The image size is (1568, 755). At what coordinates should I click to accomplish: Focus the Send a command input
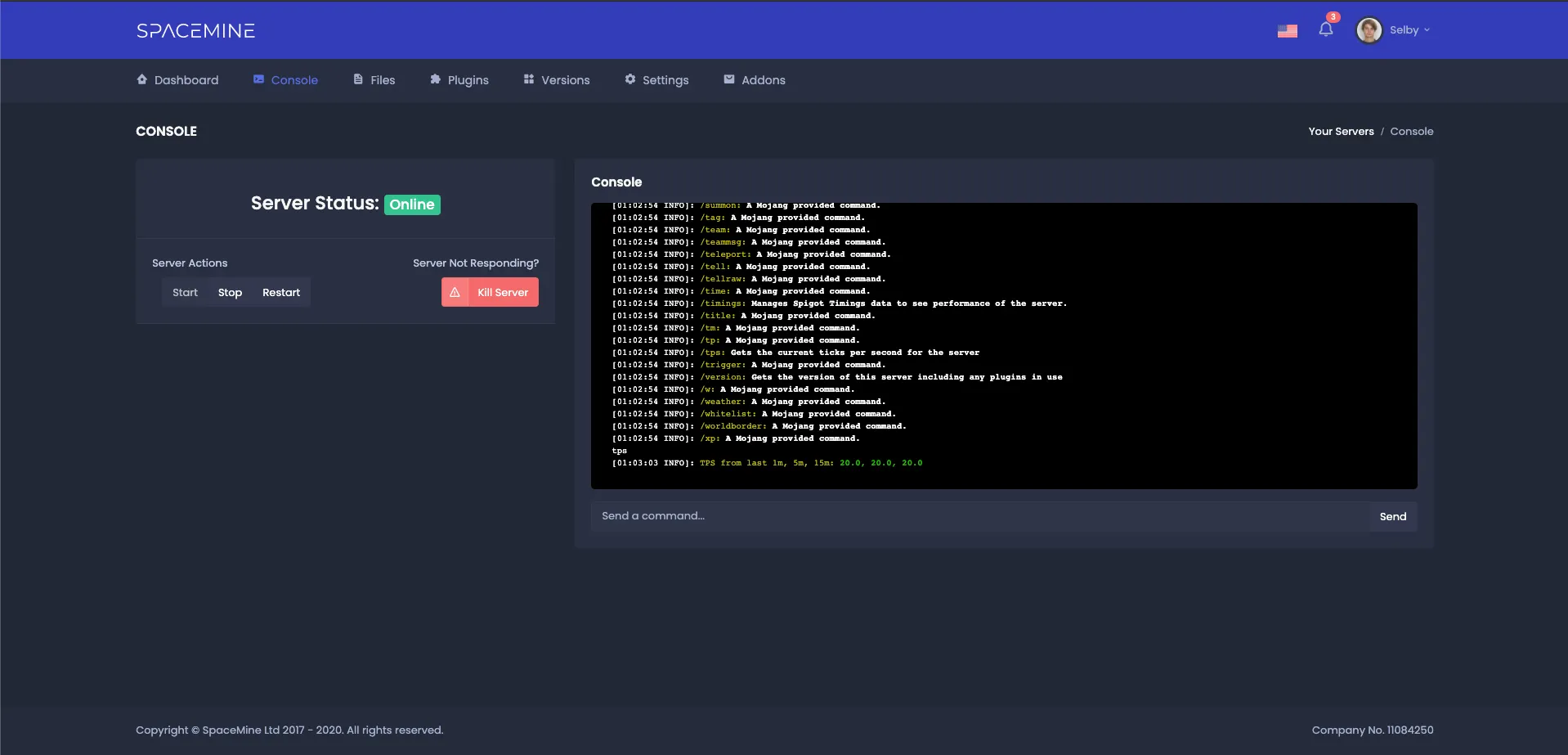pyautogui.click(x=979, y=516)
